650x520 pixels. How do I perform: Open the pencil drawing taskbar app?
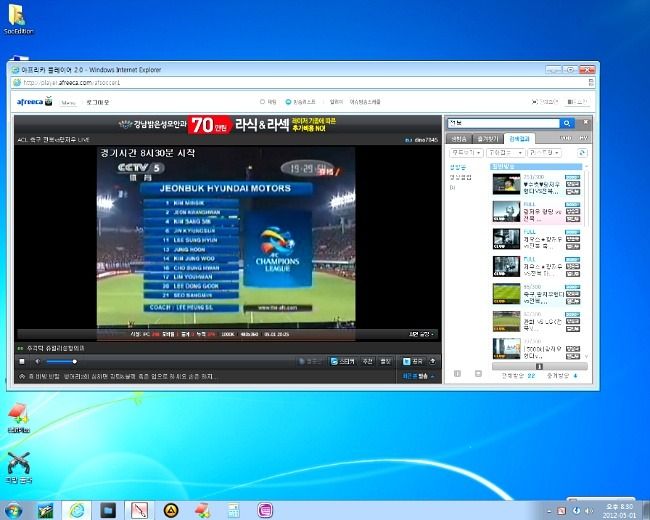click(x=139, y=510)
